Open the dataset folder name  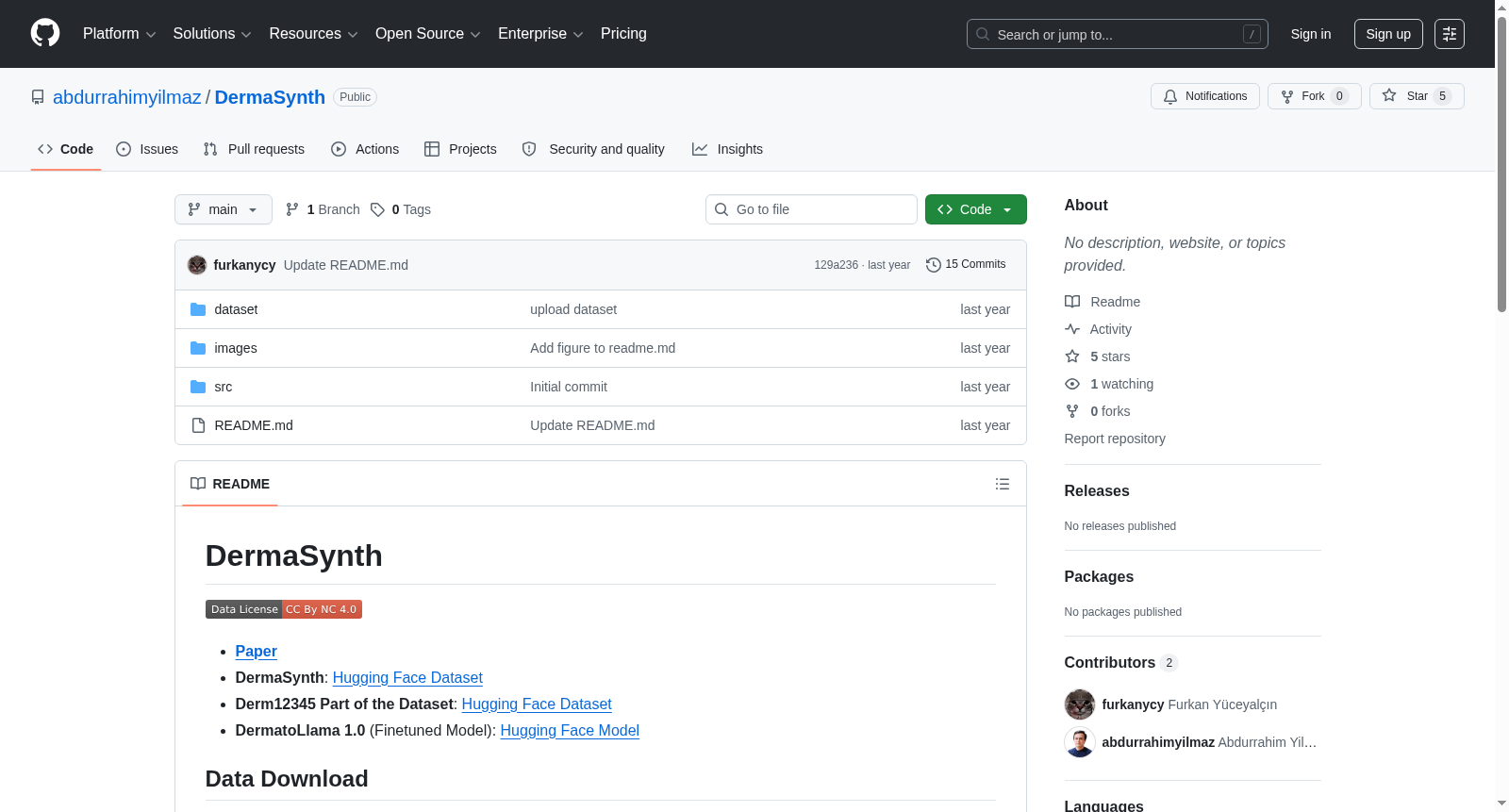coord(236,309)
